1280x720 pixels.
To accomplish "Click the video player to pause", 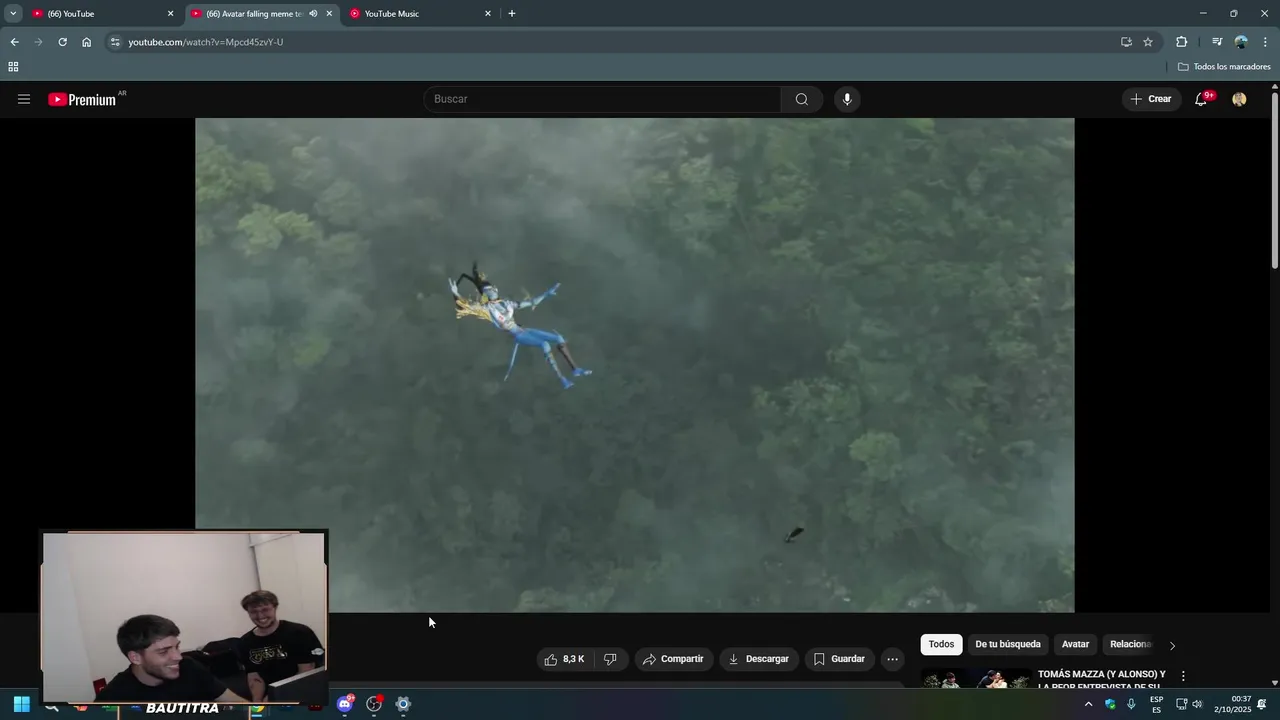I will 635,365.
